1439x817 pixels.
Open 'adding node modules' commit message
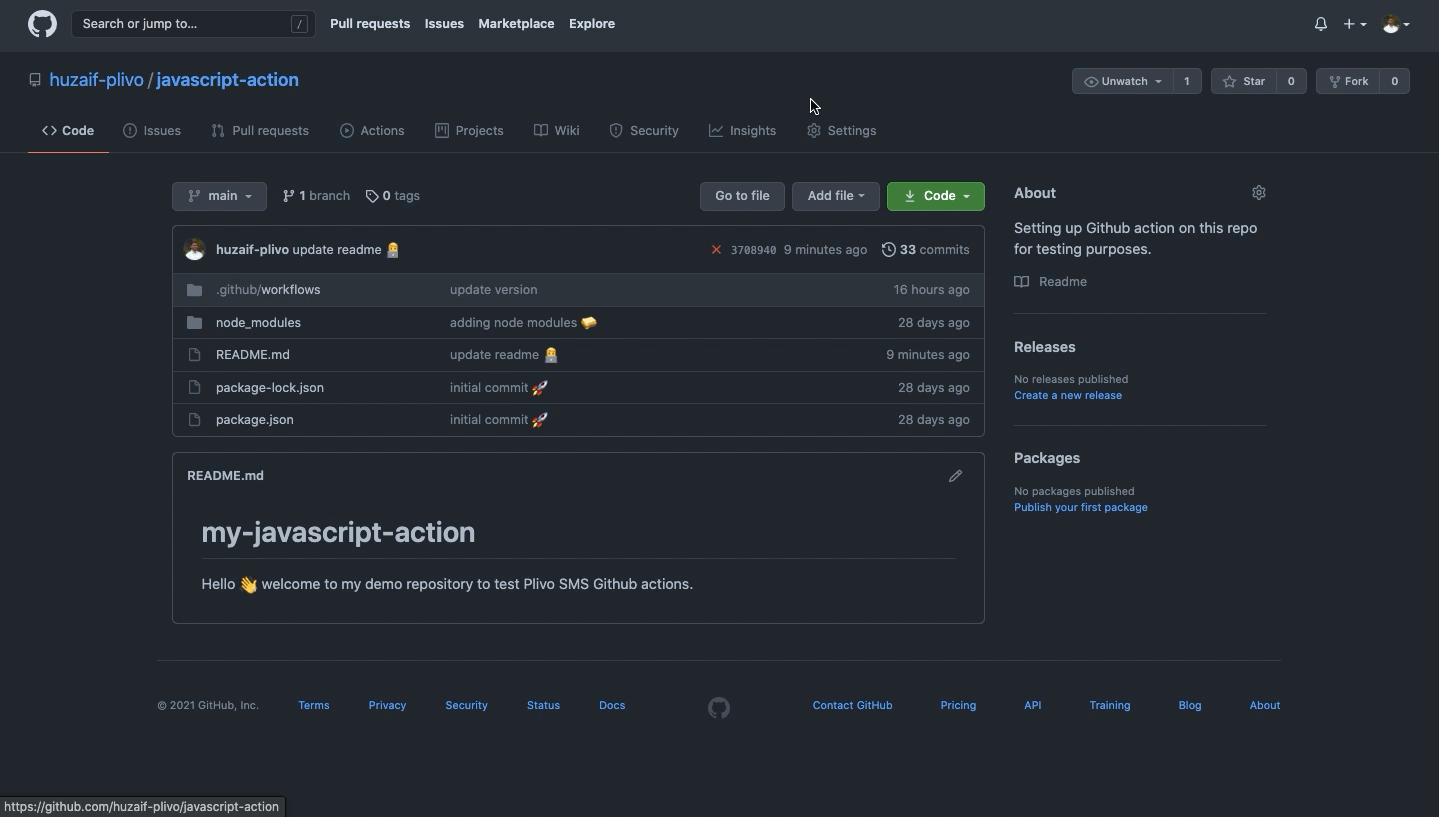[x=522, y=323]
